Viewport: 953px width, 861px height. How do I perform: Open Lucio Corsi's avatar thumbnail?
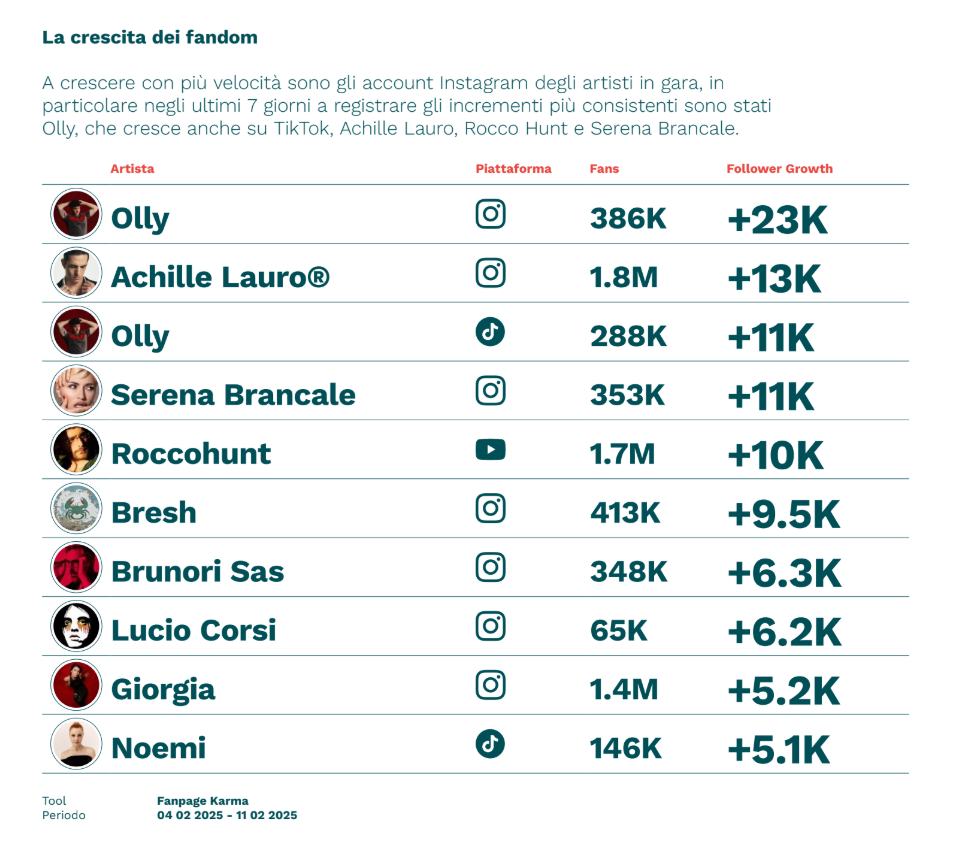[76, 627]
